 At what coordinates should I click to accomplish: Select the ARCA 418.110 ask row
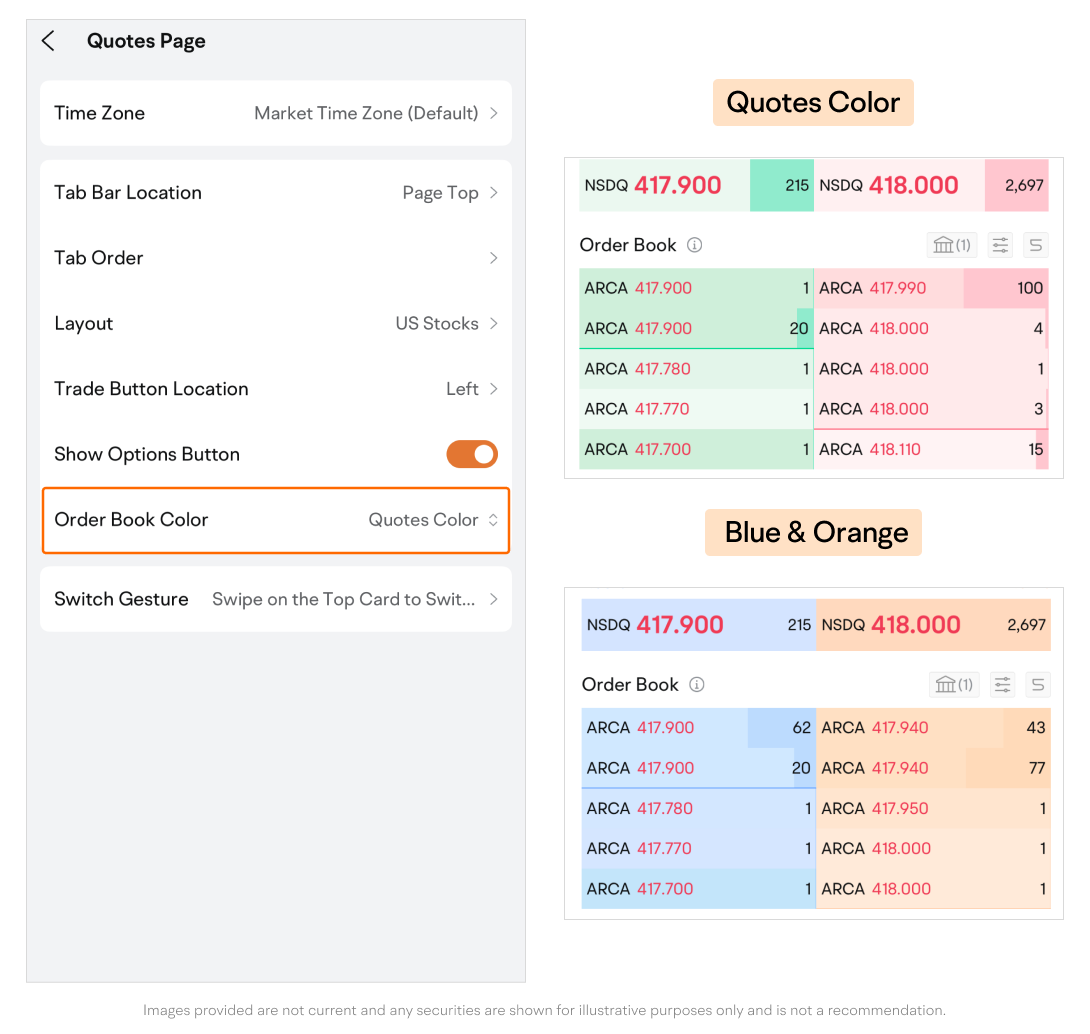click(931, 450)
